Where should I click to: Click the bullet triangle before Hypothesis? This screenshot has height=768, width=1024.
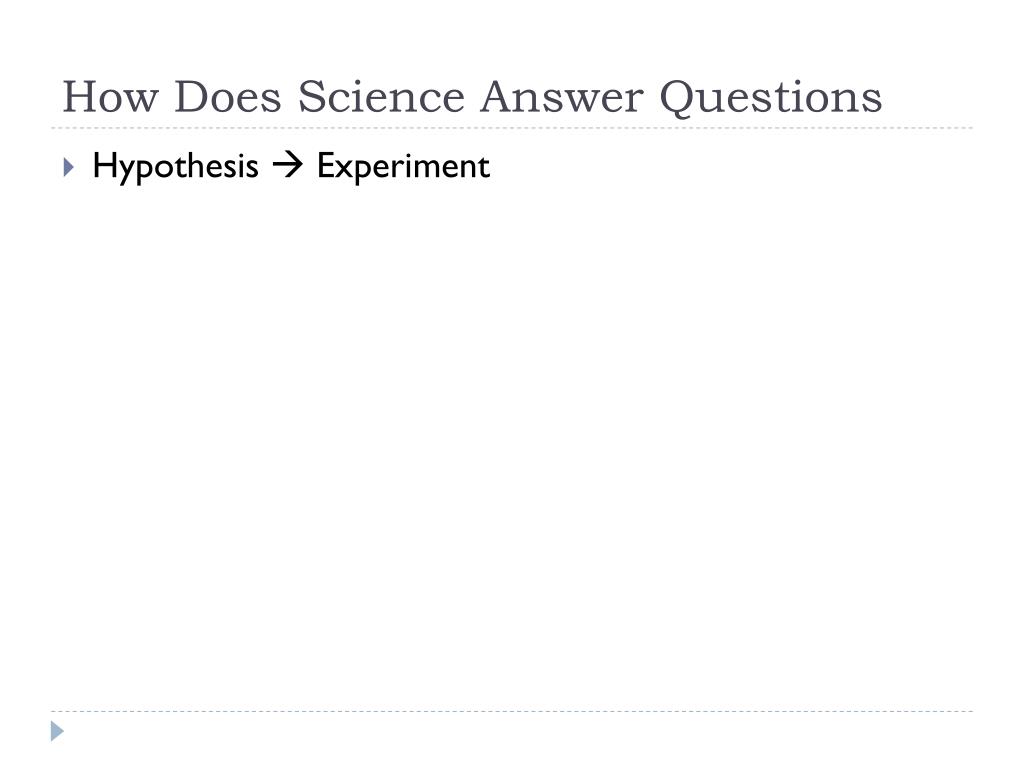click(69, 167)
